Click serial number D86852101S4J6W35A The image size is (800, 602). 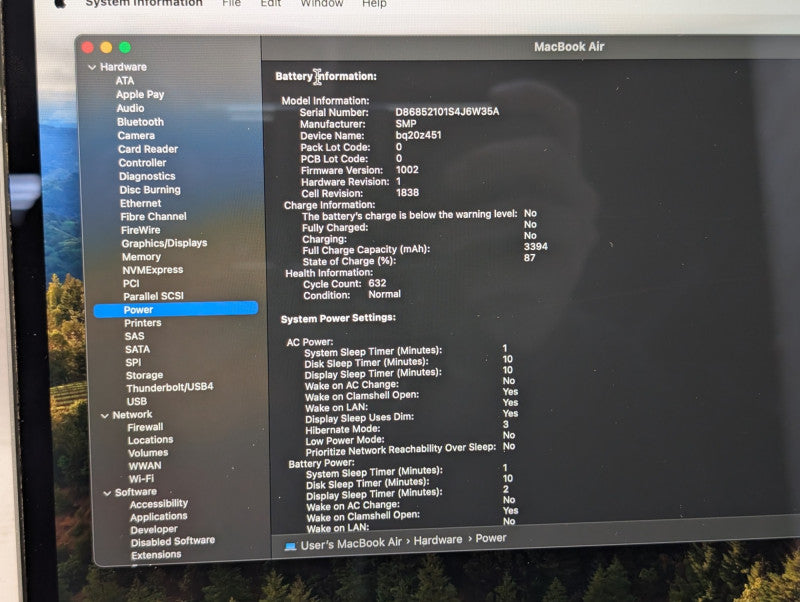coord(447,111)
